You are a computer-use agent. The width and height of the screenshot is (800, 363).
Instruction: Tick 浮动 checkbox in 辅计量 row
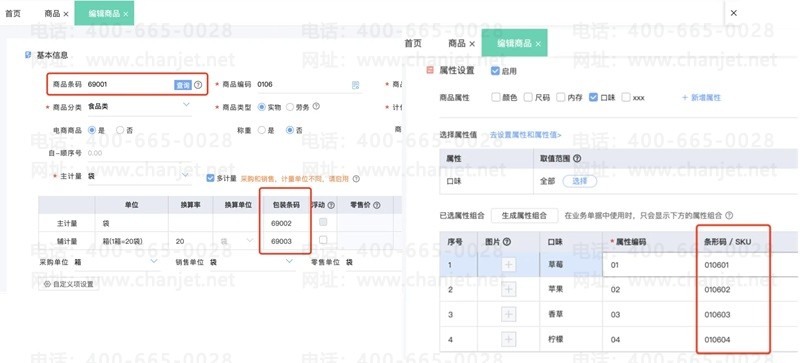coord(323,239)
